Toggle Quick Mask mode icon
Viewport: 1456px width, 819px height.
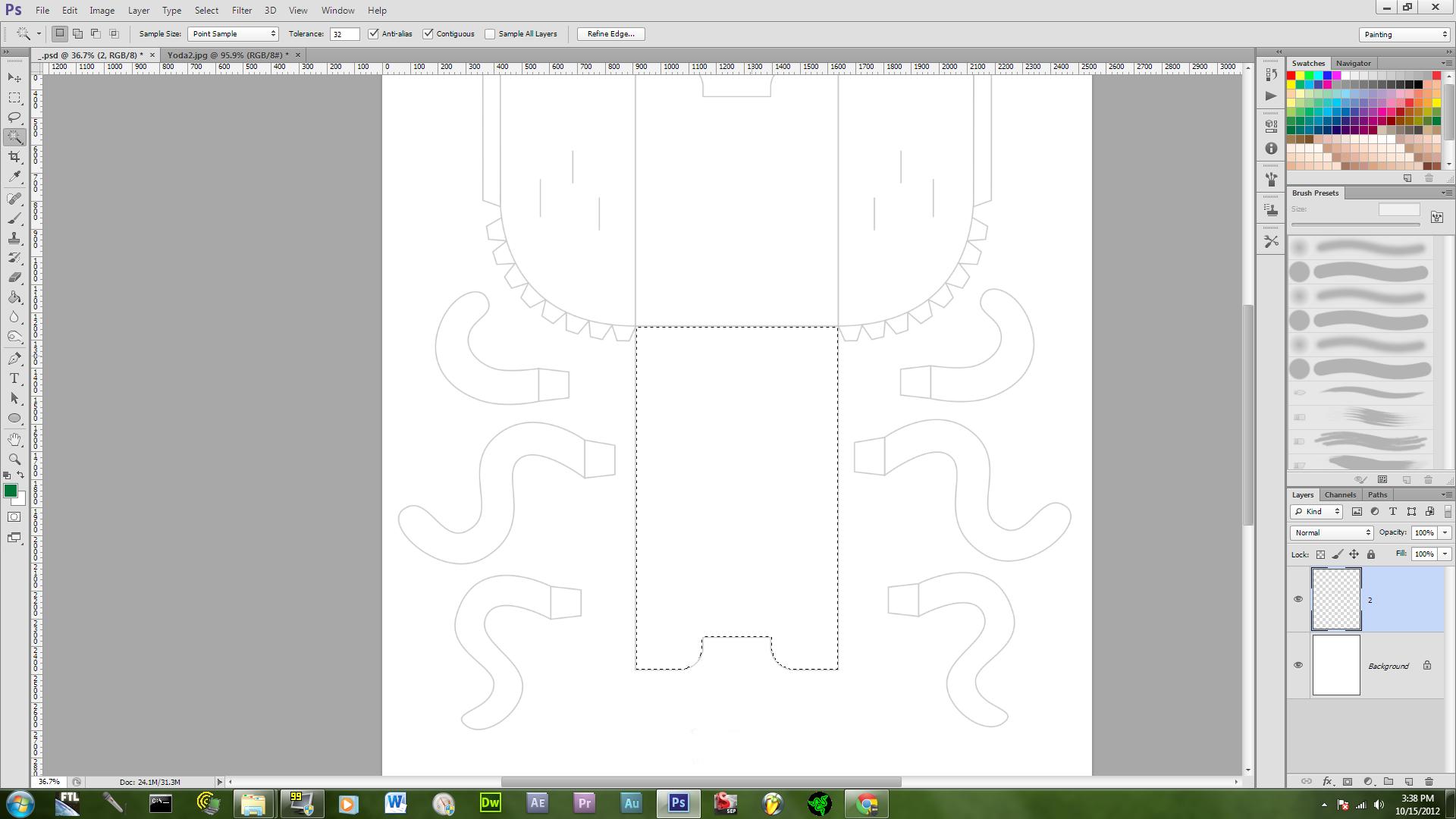14,517
